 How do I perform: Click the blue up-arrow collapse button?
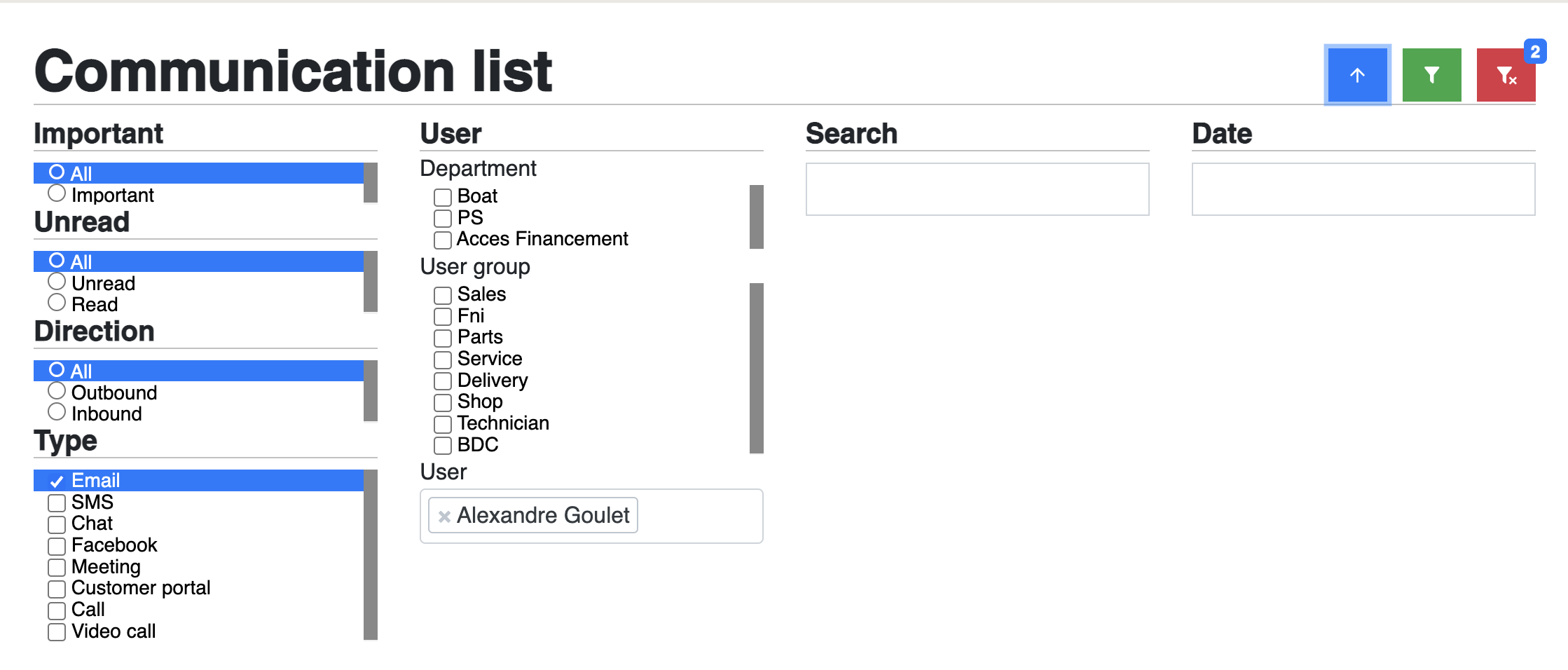pos(1357,75)
